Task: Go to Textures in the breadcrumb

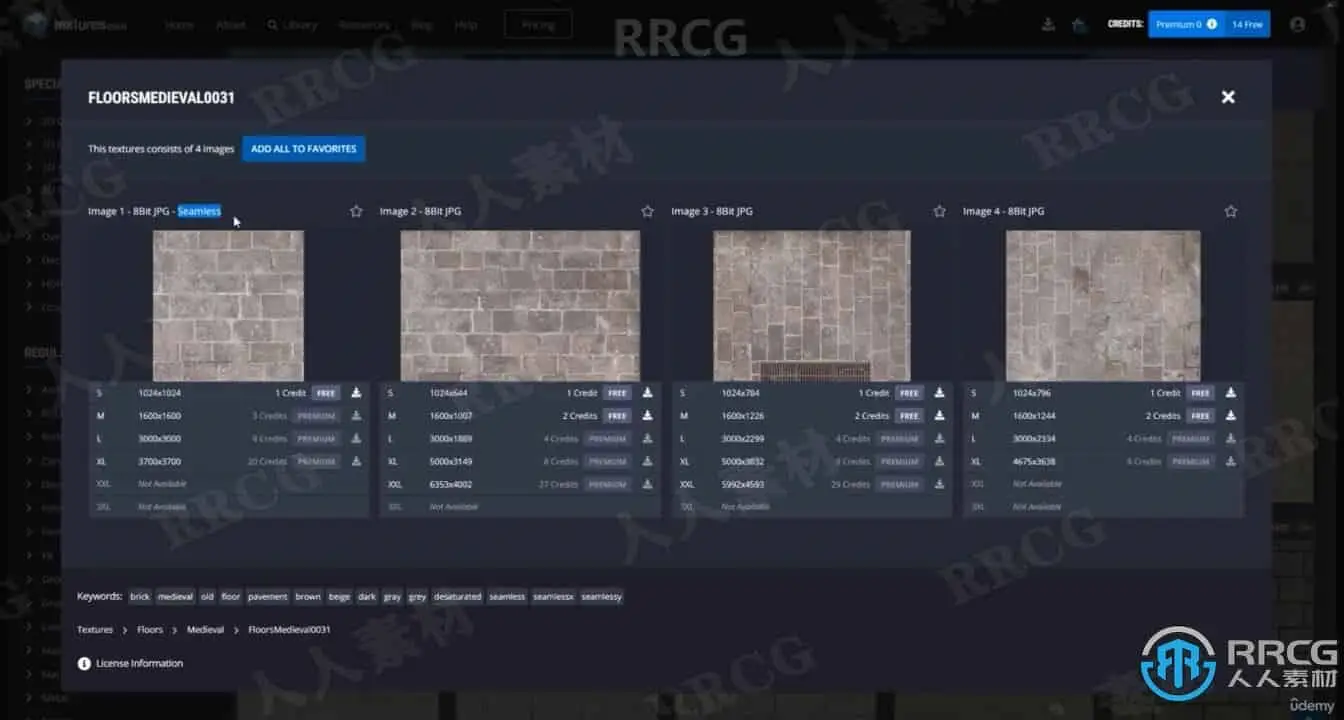Action: click(x=95, y=630)
